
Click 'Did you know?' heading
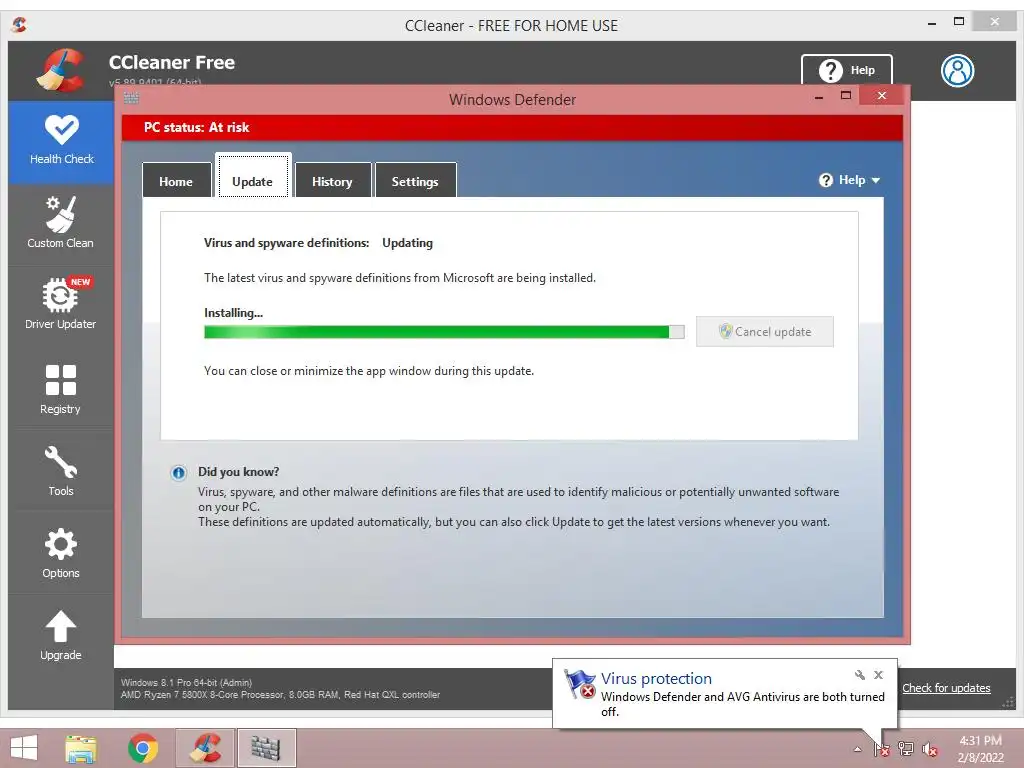click(238, 472)
